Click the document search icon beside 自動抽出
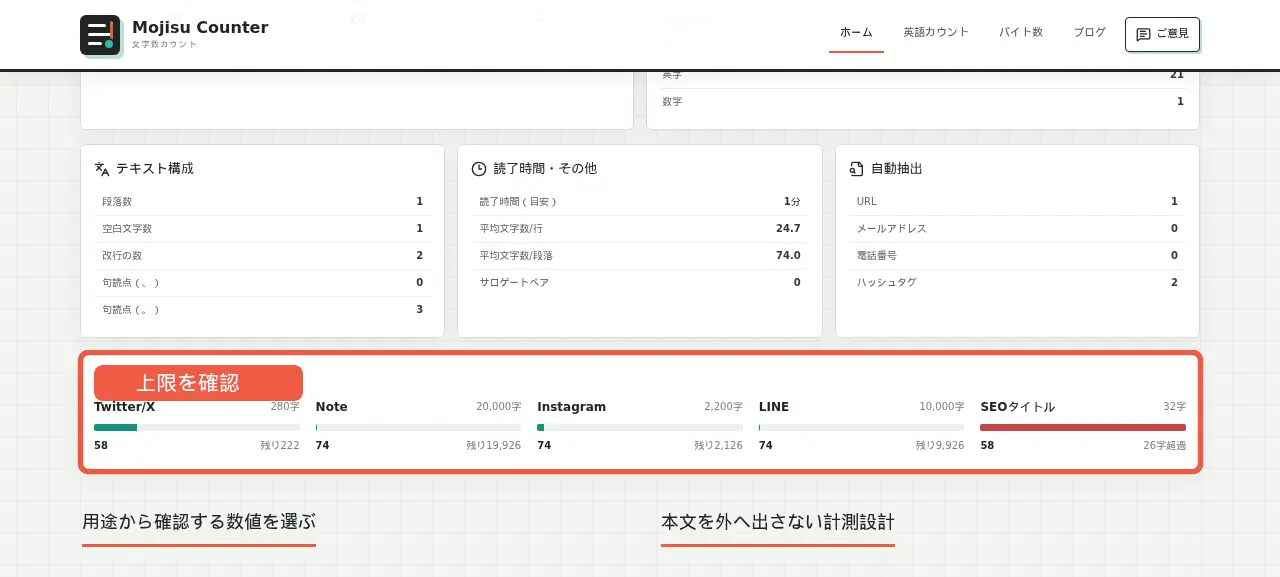This screenshot has height=577, width=1280. [856, 169]
